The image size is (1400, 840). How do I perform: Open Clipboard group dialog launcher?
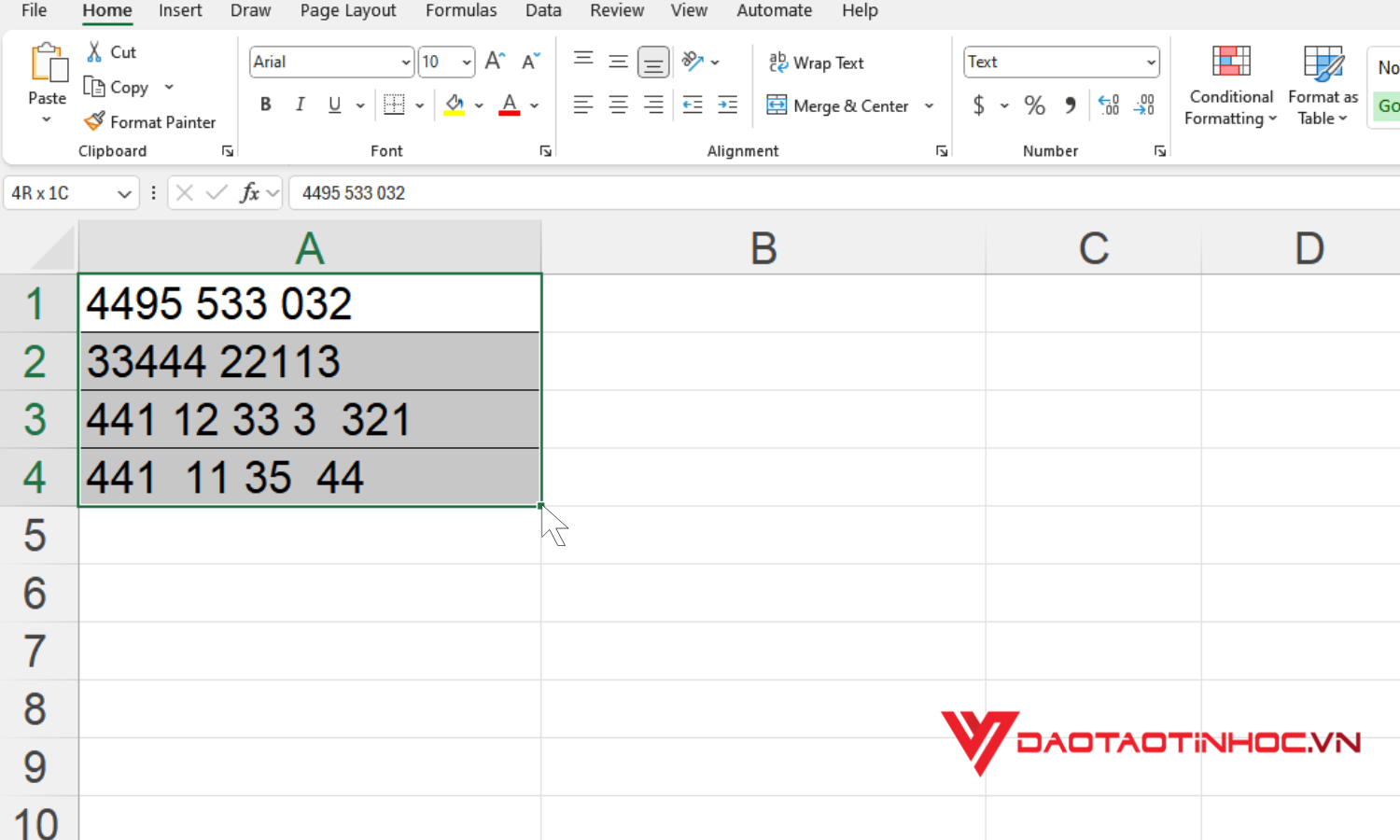point(228,151)
